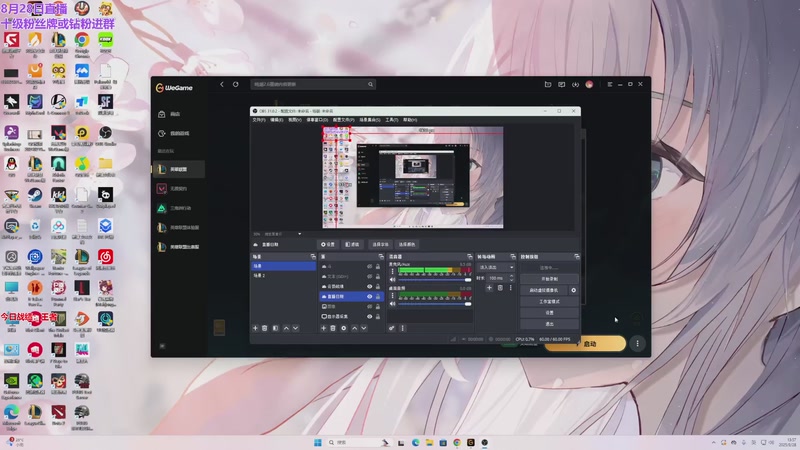Pop out the Scenes dock panel
800x450 pixels.
313,257
